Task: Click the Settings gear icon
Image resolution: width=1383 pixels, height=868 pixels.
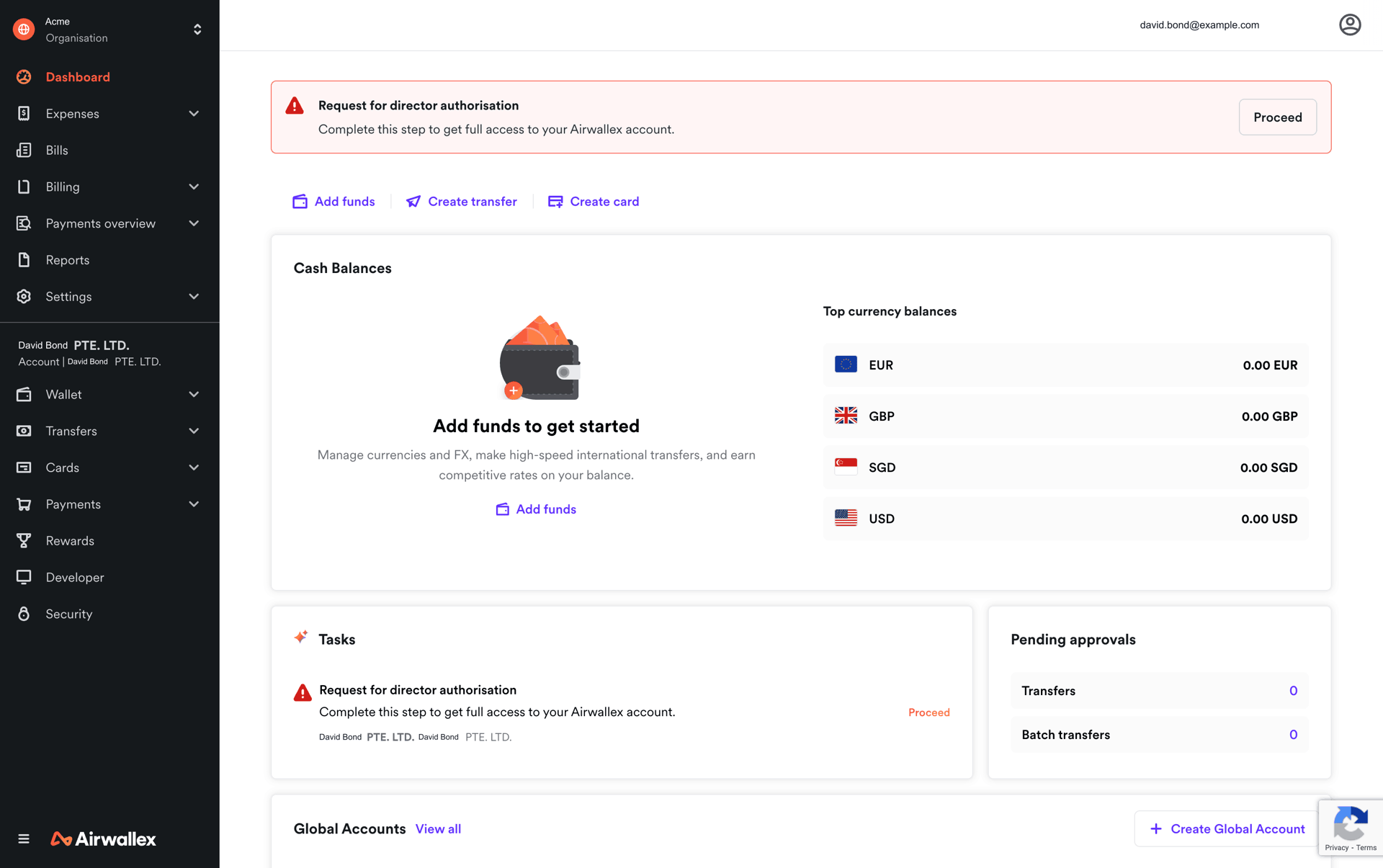Action: [24, 296]
